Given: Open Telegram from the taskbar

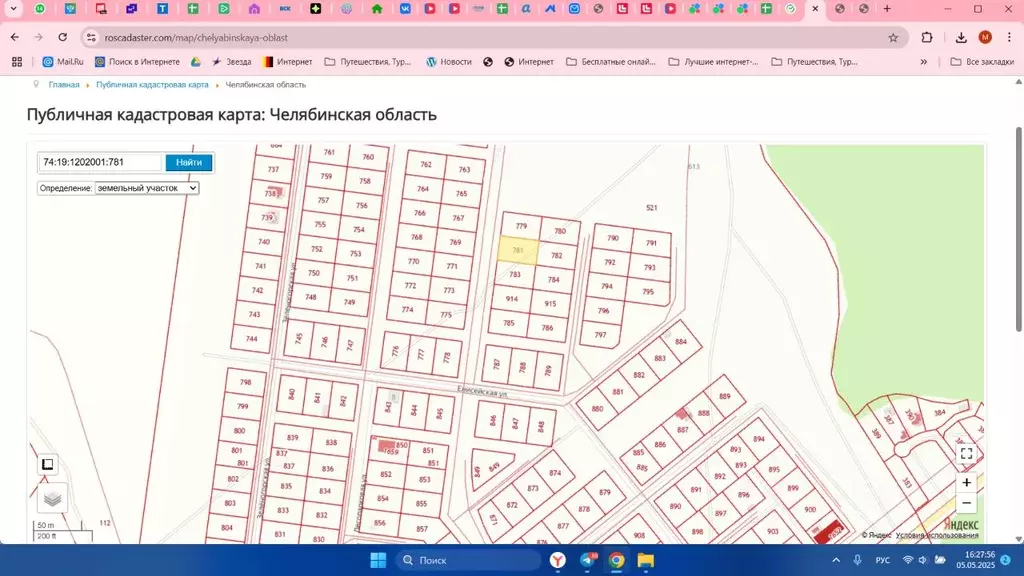Looking at the screenshot, I should 587,560.
